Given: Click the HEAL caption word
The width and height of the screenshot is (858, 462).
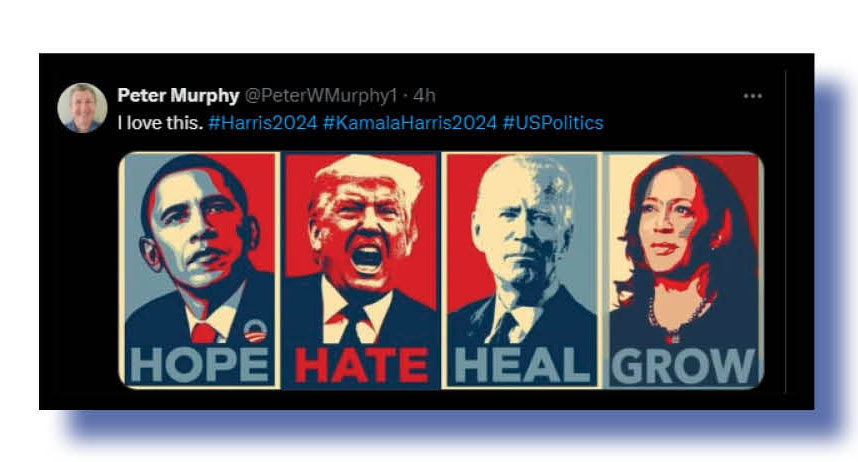Looking at the screenshot, I should point(523,366).
